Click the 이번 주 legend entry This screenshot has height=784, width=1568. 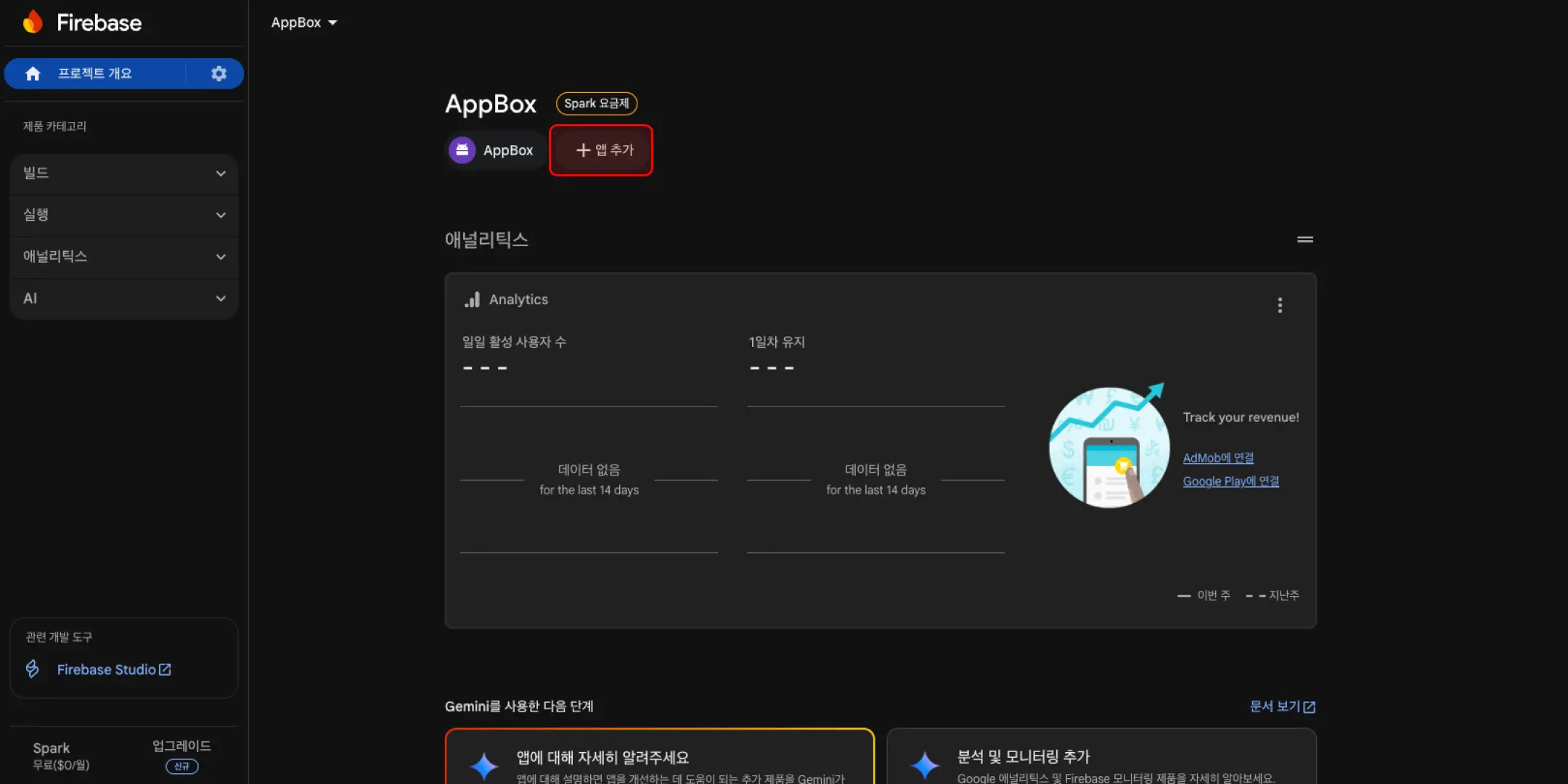(1204, 595)
